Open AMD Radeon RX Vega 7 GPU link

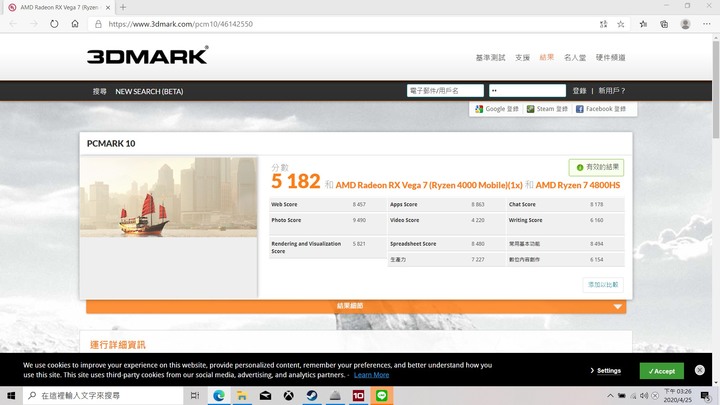click(x=429, y=185)
